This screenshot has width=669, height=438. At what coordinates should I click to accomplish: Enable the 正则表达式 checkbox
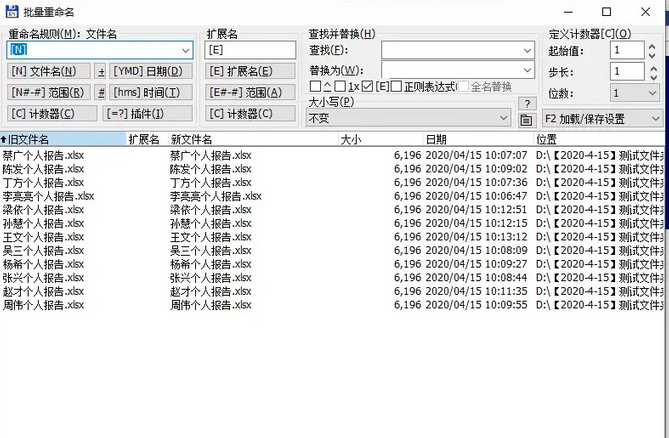(x=397, y=87)
